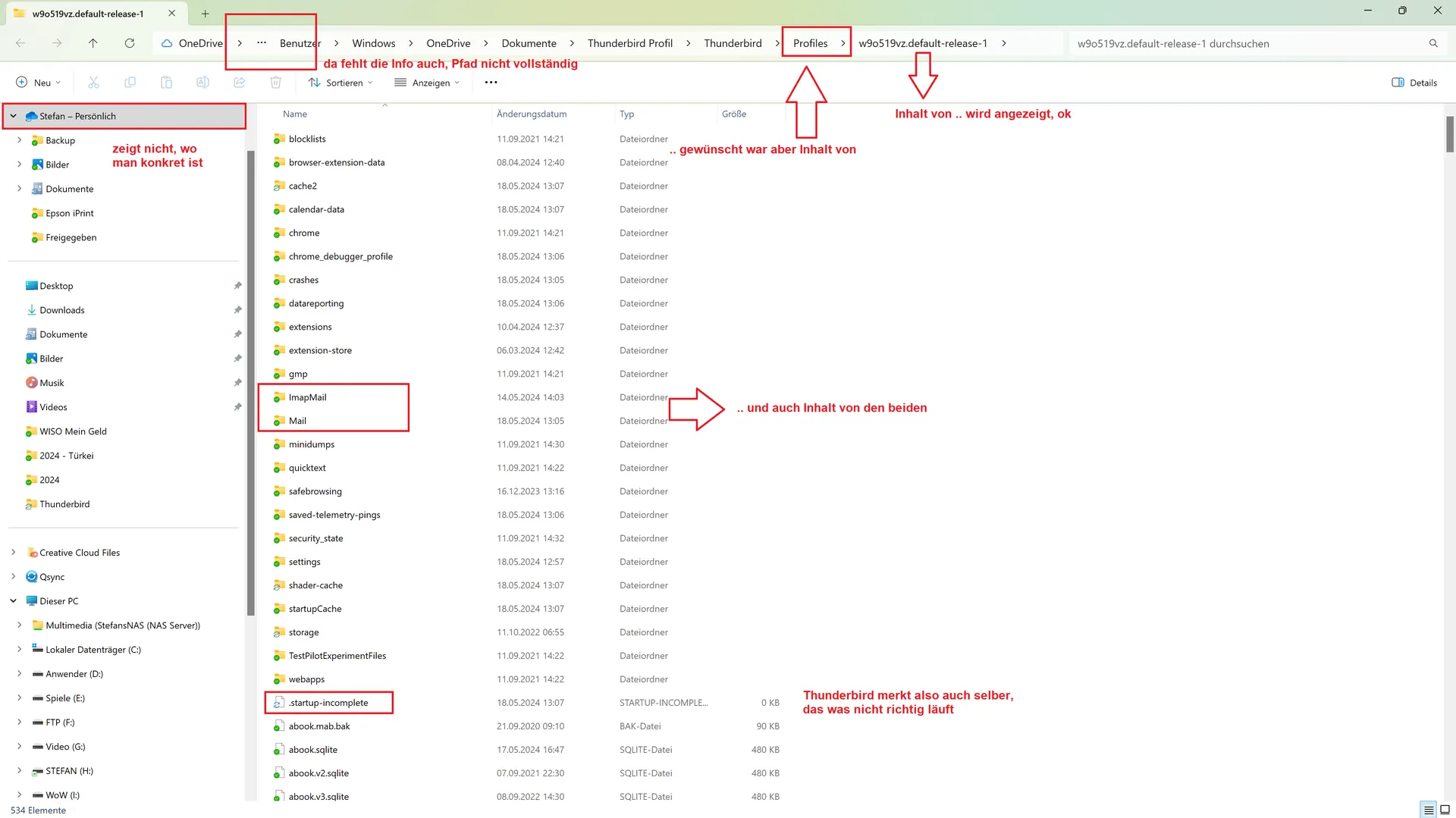This screenshot has height=818, width=1456.
Task: Click the main file list scrollbar
Action: [x=1449, y=134]
